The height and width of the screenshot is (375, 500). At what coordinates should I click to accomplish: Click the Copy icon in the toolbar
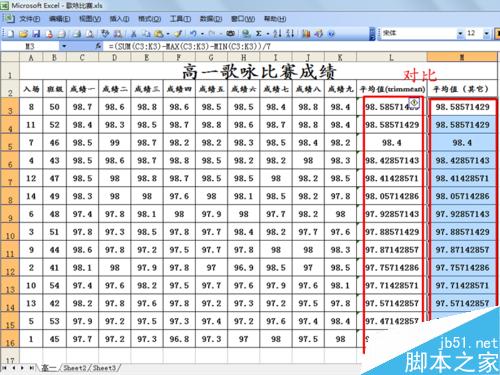(146, 34)
